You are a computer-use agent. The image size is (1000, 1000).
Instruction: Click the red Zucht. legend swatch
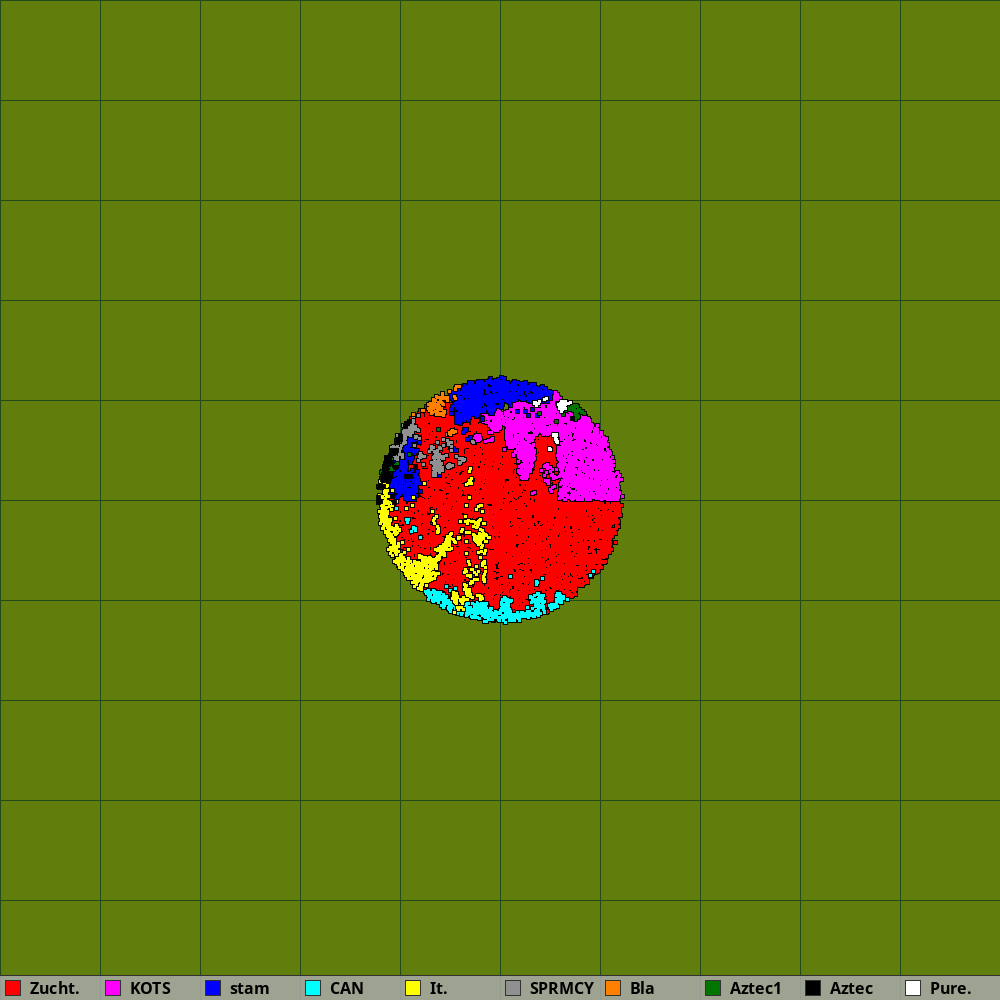tap(13, 988)
